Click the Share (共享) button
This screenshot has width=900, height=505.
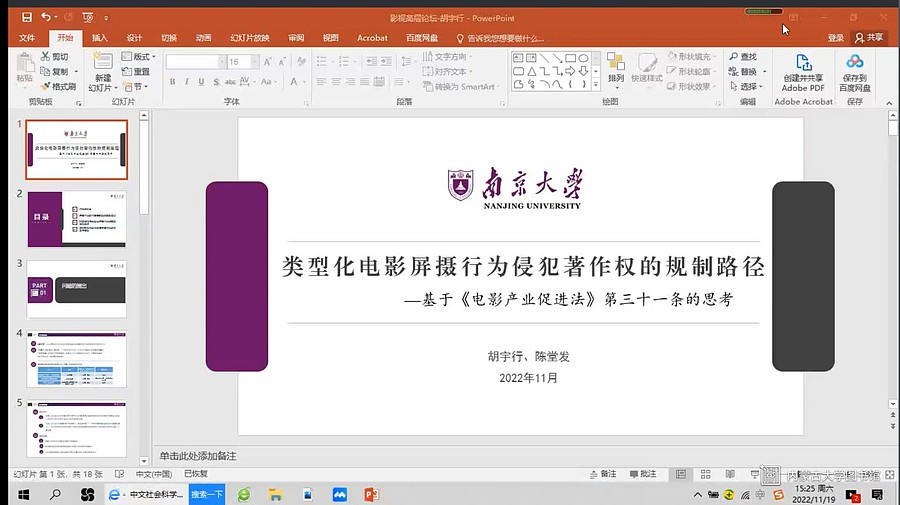click(x=868, y=37)
